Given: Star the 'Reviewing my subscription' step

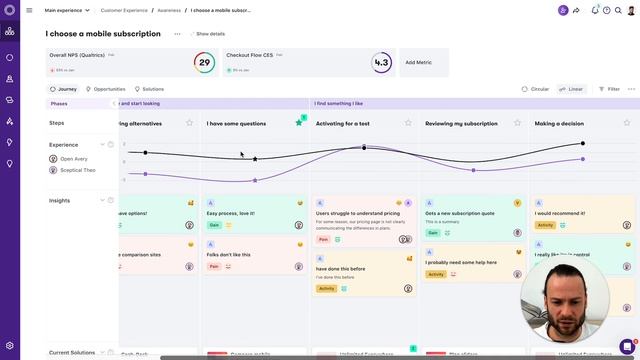Looking at the screenshot, I should (x=517, y=122).
